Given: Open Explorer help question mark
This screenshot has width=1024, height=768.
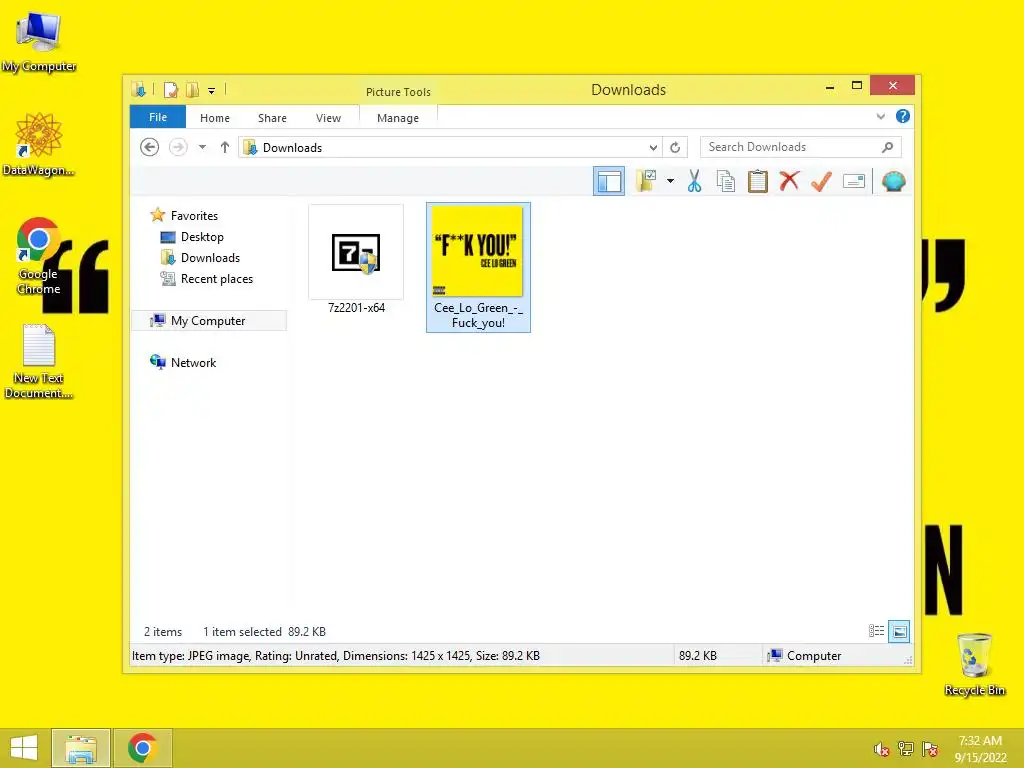Looking at the screenshot, I should pos(903,116).
